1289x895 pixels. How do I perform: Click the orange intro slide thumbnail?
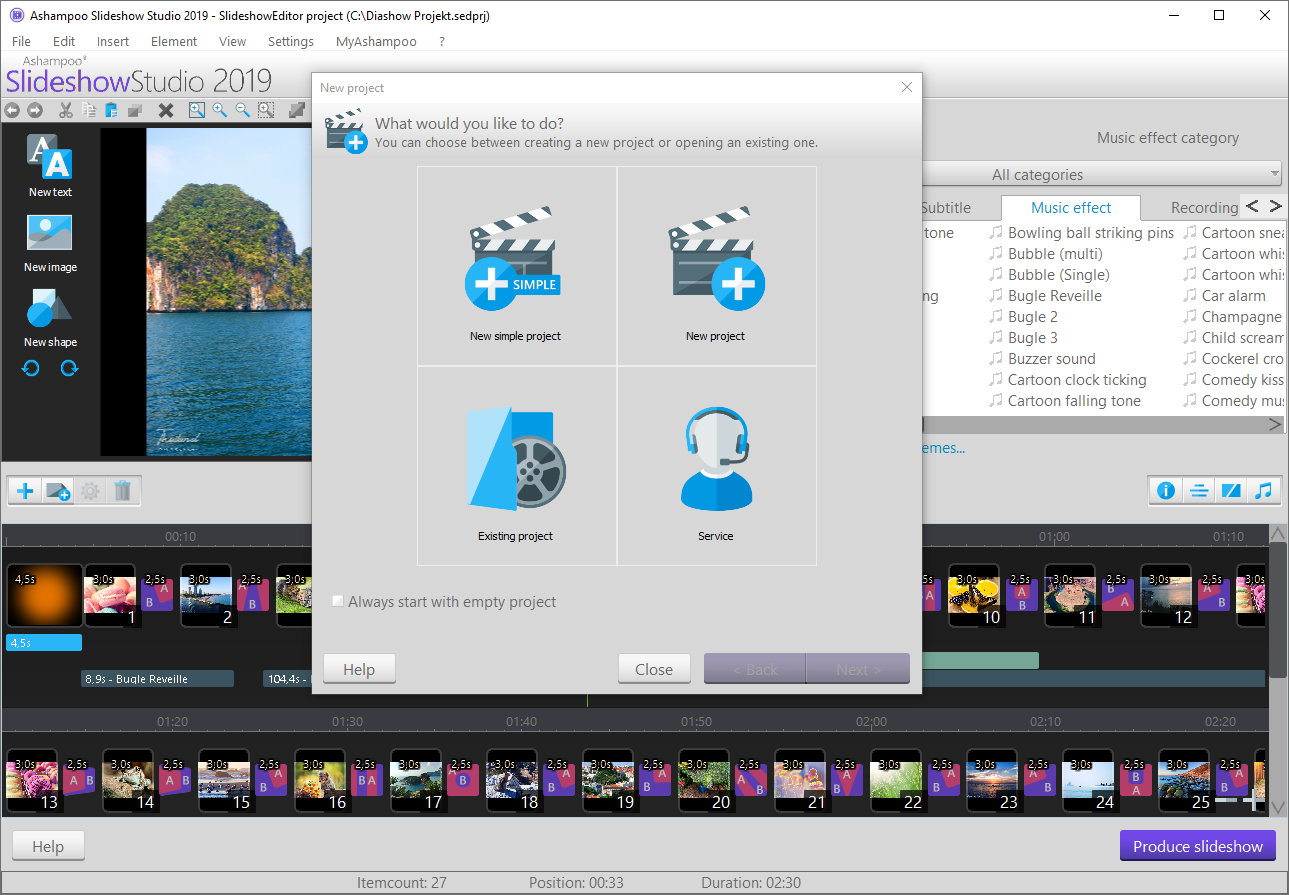44,595
